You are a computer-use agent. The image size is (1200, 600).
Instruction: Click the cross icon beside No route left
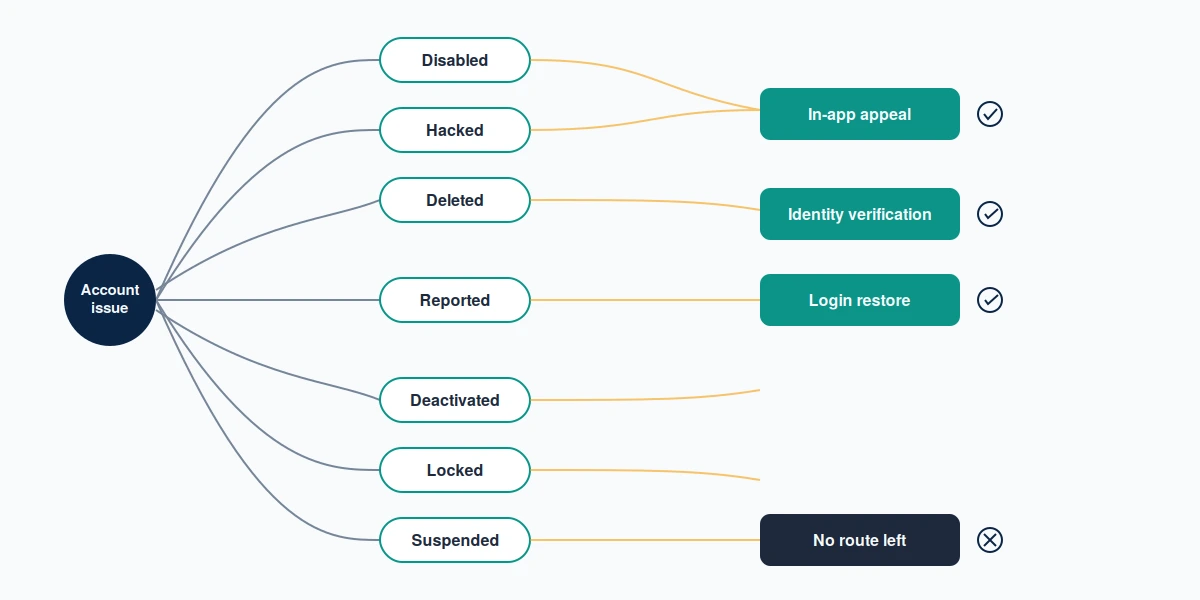[x=990, y=540]
